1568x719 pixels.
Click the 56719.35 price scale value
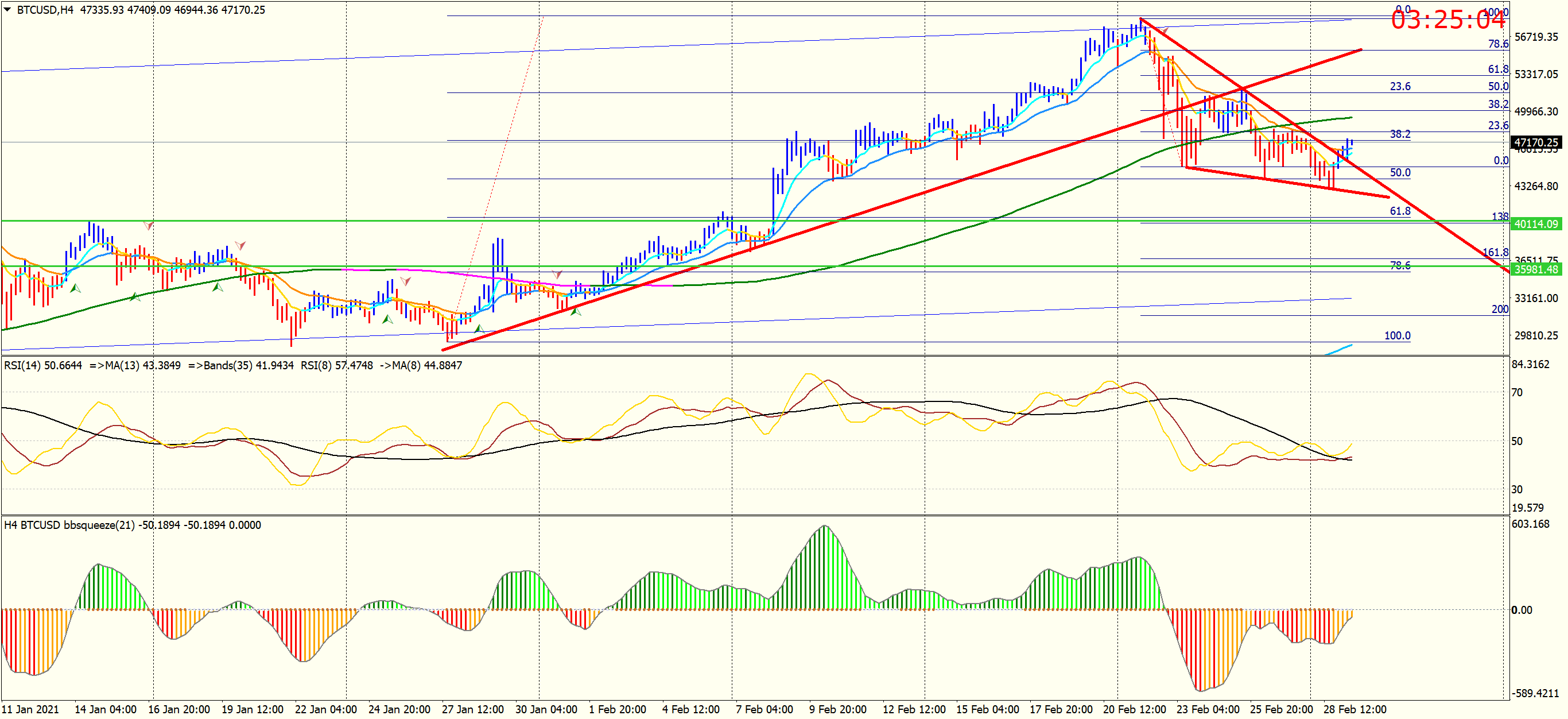[1536, 37]
